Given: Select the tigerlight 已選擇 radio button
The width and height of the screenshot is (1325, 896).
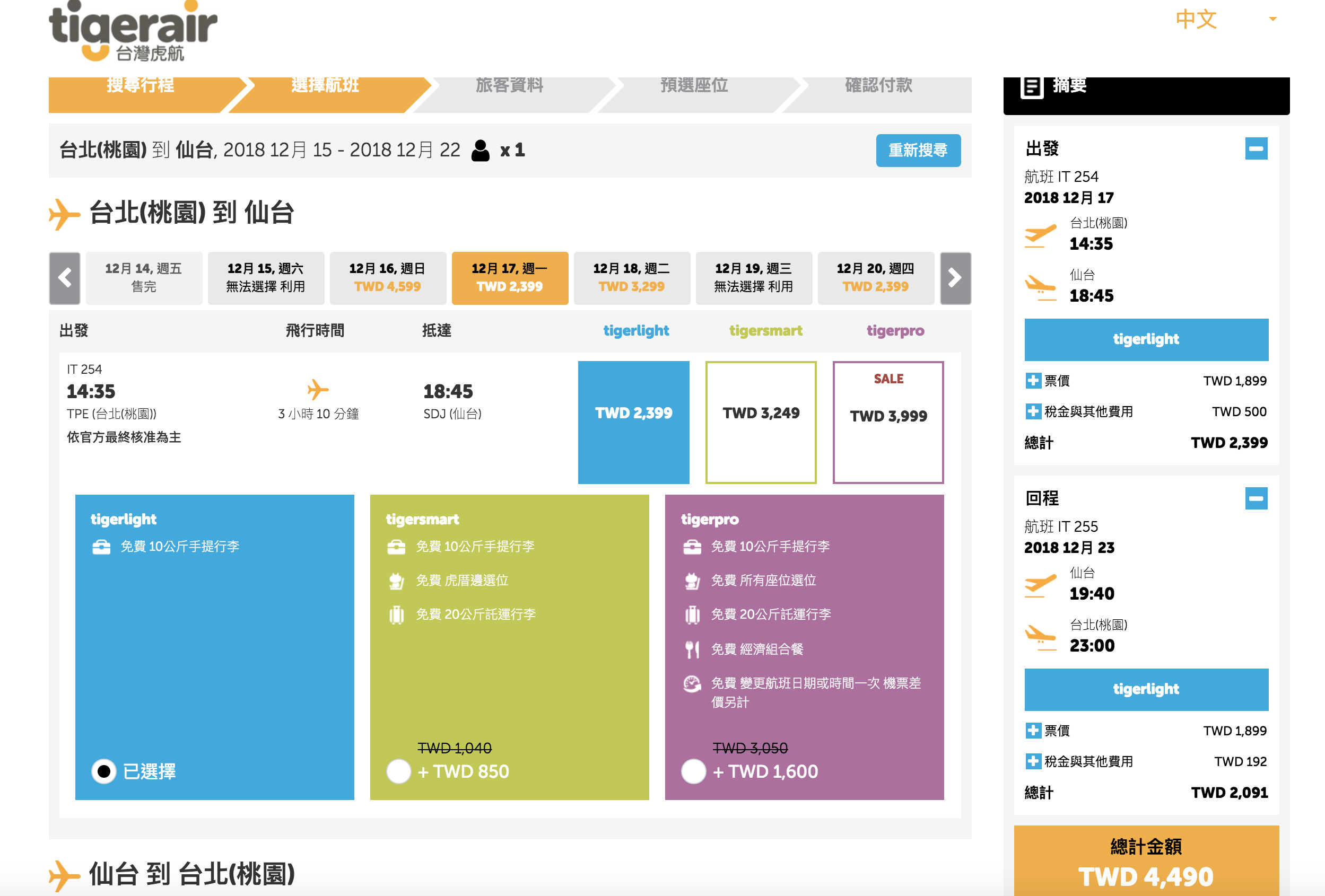Looking at the screenshot, I should tap(104, 771).
